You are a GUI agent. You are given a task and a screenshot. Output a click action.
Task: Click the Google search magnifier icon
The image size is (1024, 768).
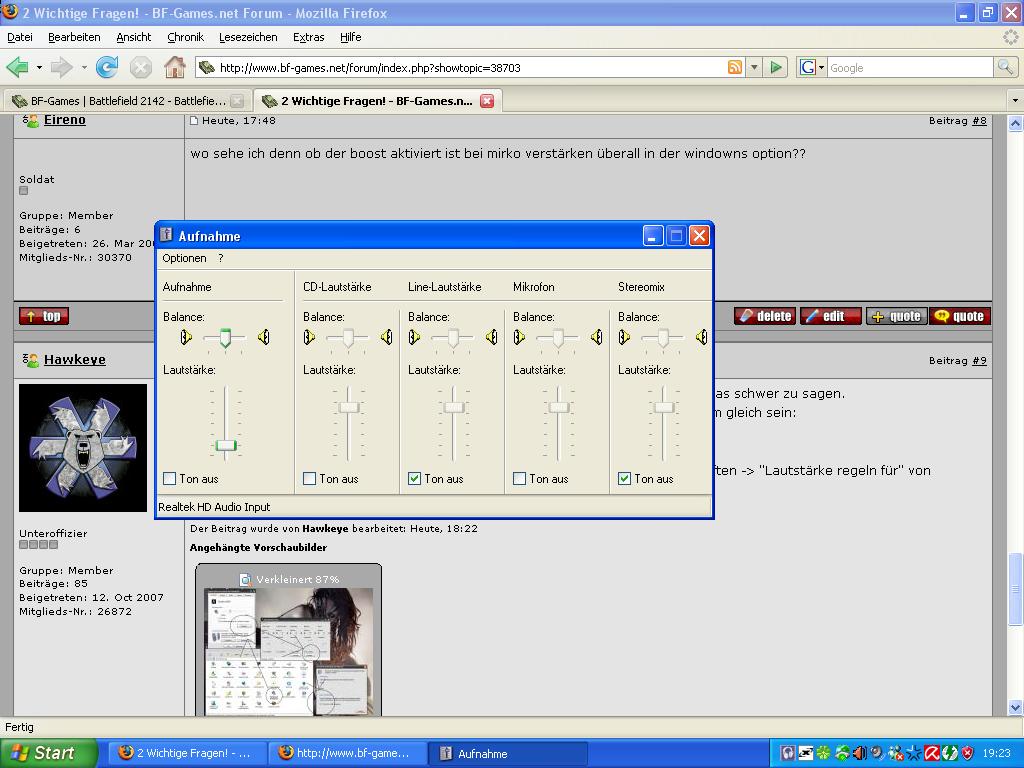coord(1005,67)
